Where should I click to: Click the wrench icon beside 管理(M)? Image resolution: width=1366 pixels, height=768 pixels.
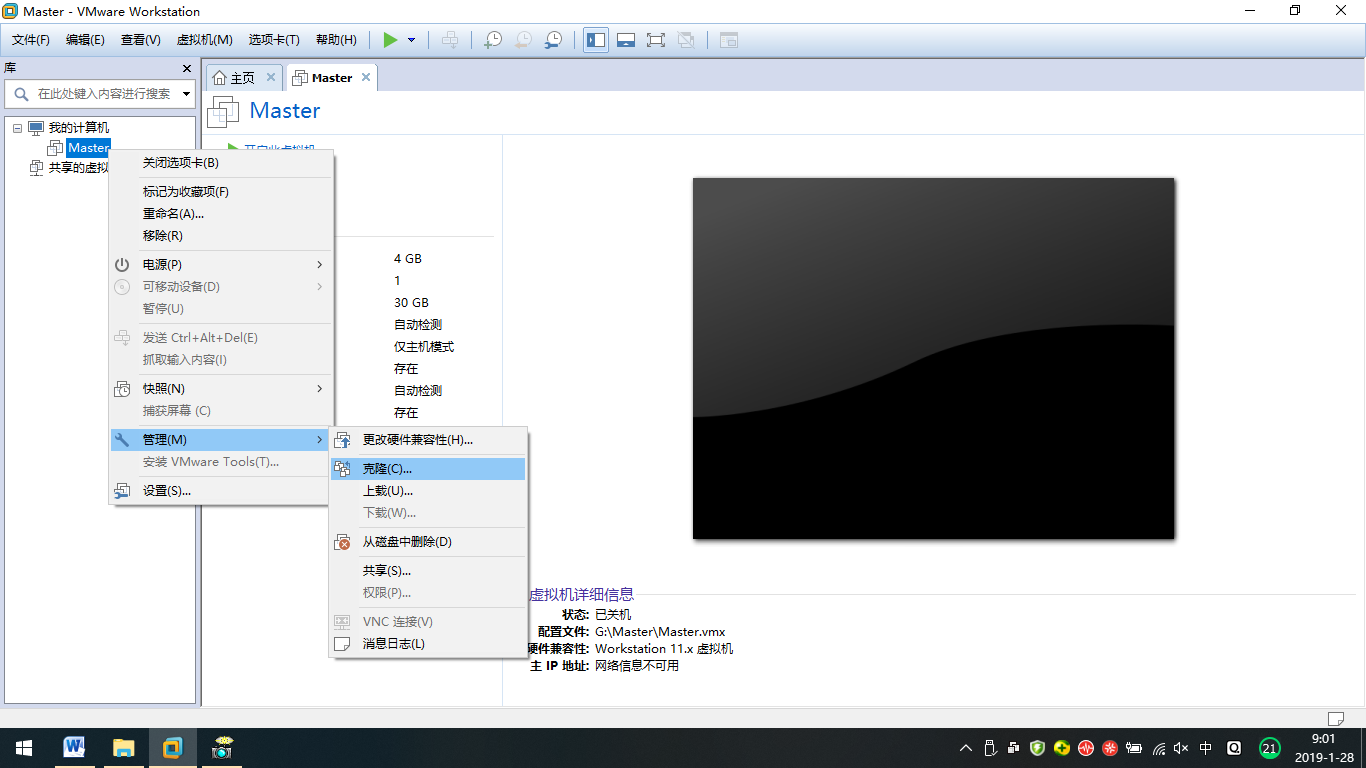tap(122, 440)
